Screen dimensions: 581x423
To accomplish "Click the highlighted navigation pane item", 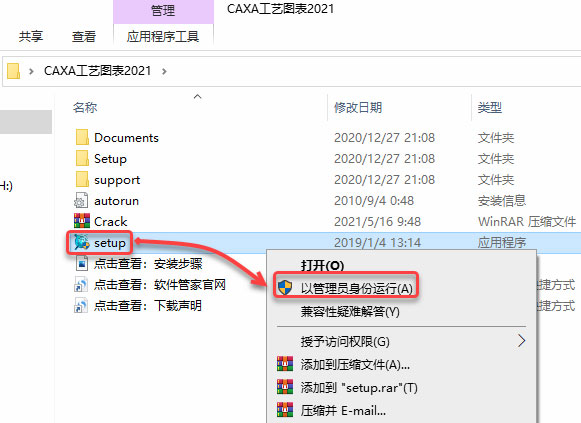I will tap(26, 122).
